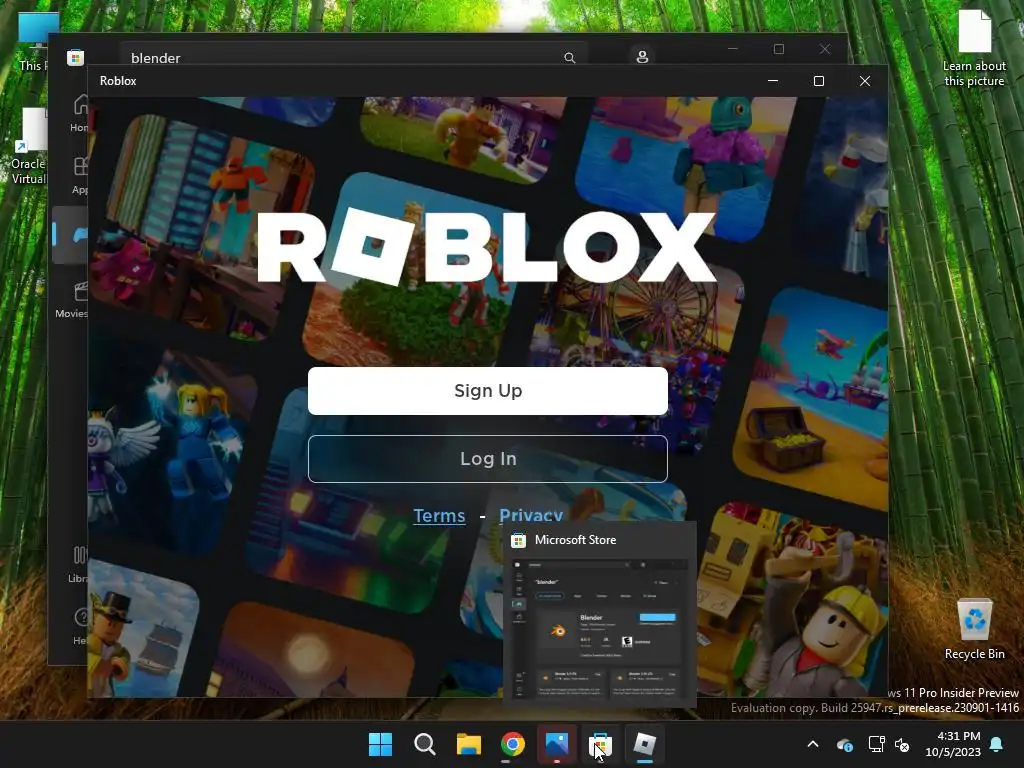Viewport: 1024px width, 768px height.
Task: Open taskbar Search
Action: coord(424,744)
